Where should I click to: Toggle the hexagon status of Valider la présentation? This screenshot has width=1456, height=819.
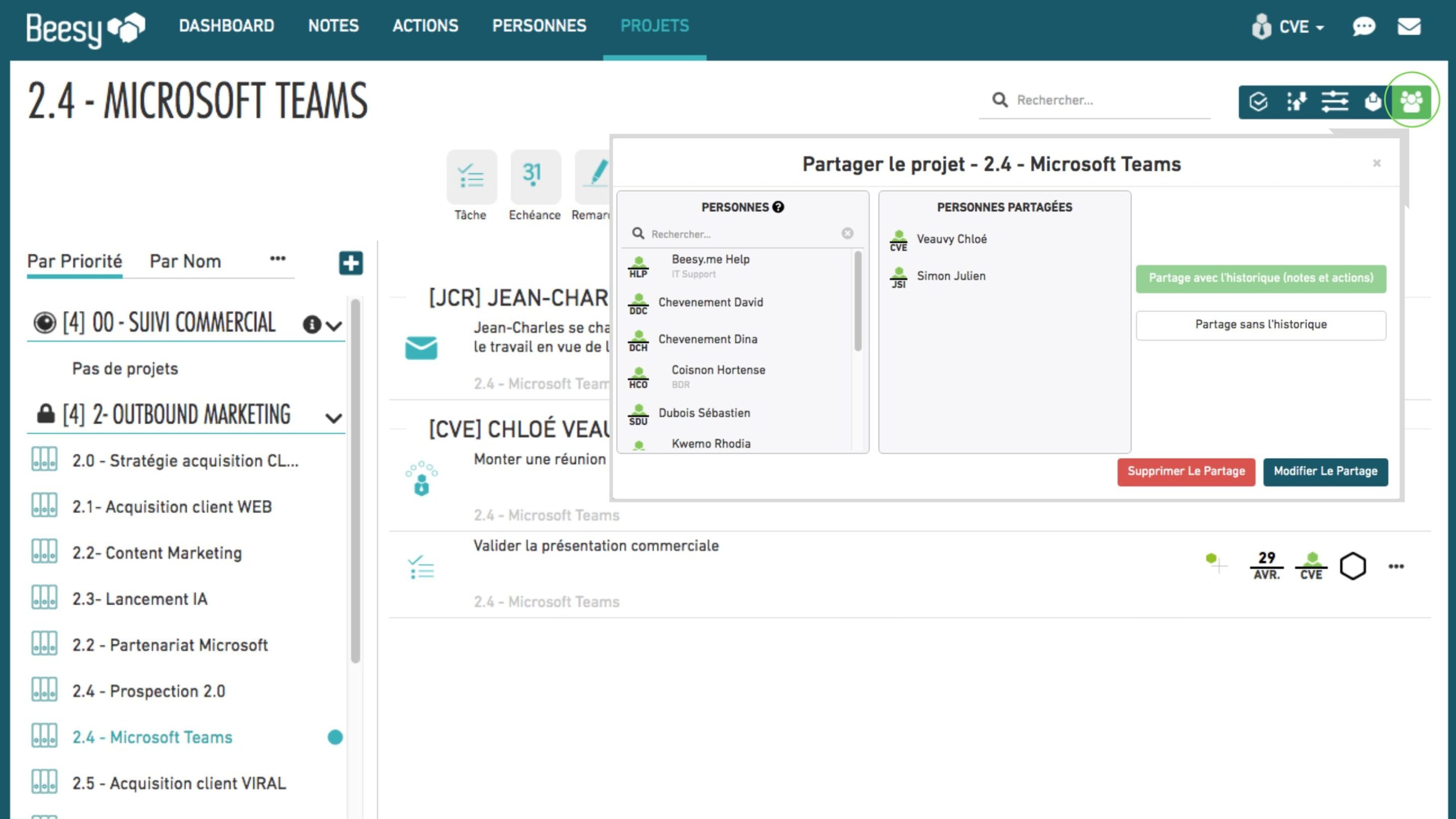(x=1352, y=566)
